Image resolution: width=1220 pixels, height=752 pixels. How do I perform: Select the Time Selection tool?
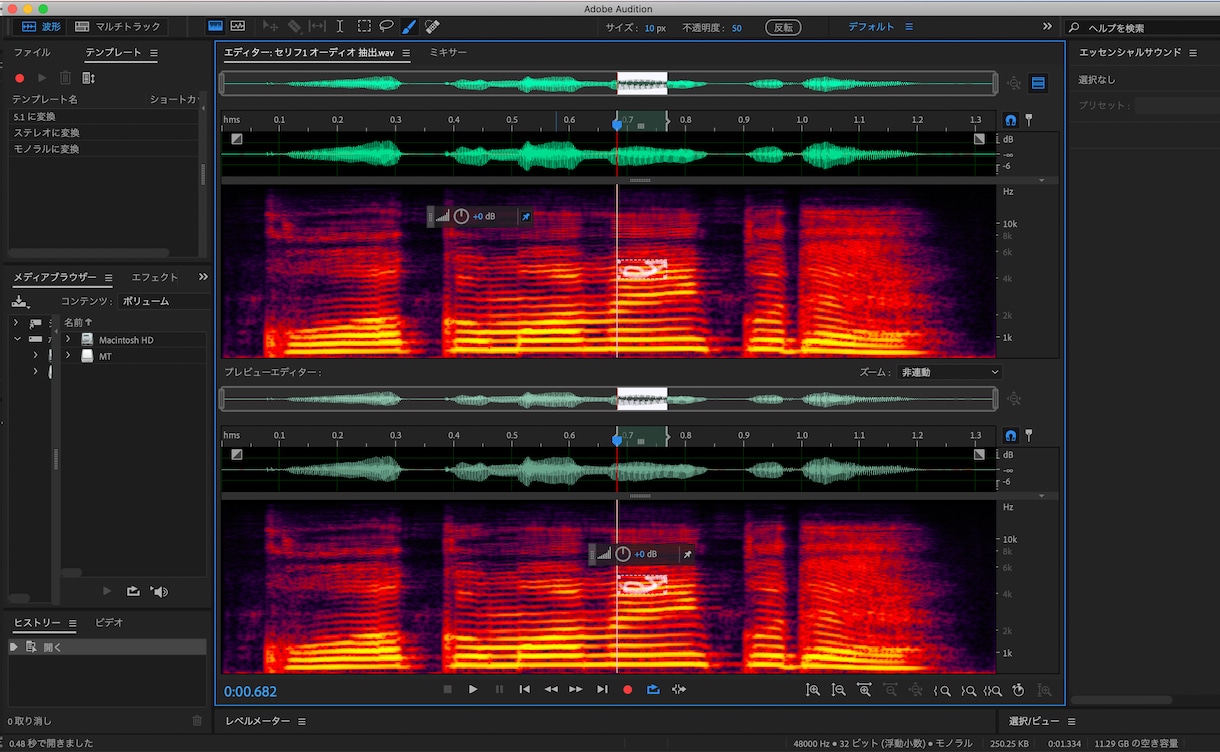[340, 27]
